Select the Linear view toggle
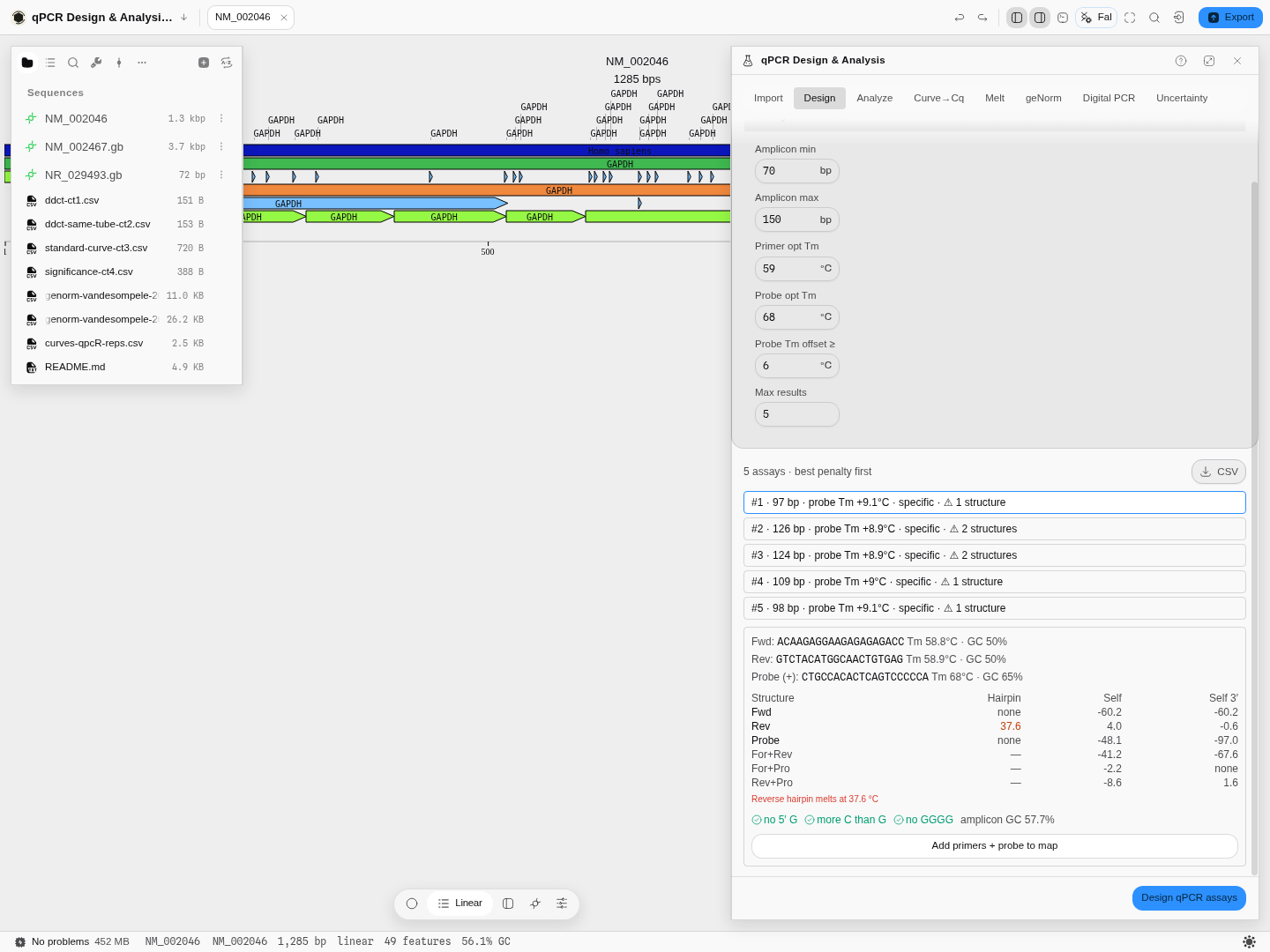This screenshot has height=952, width=1270. pyautogui.click(x=459, y=904)
